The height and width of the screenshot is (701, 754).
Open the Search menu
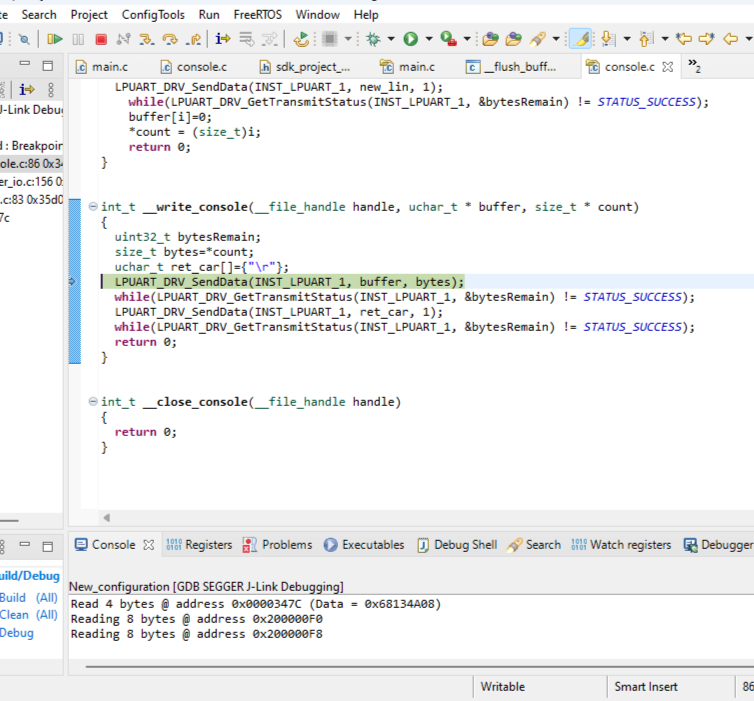click(39, 15)
